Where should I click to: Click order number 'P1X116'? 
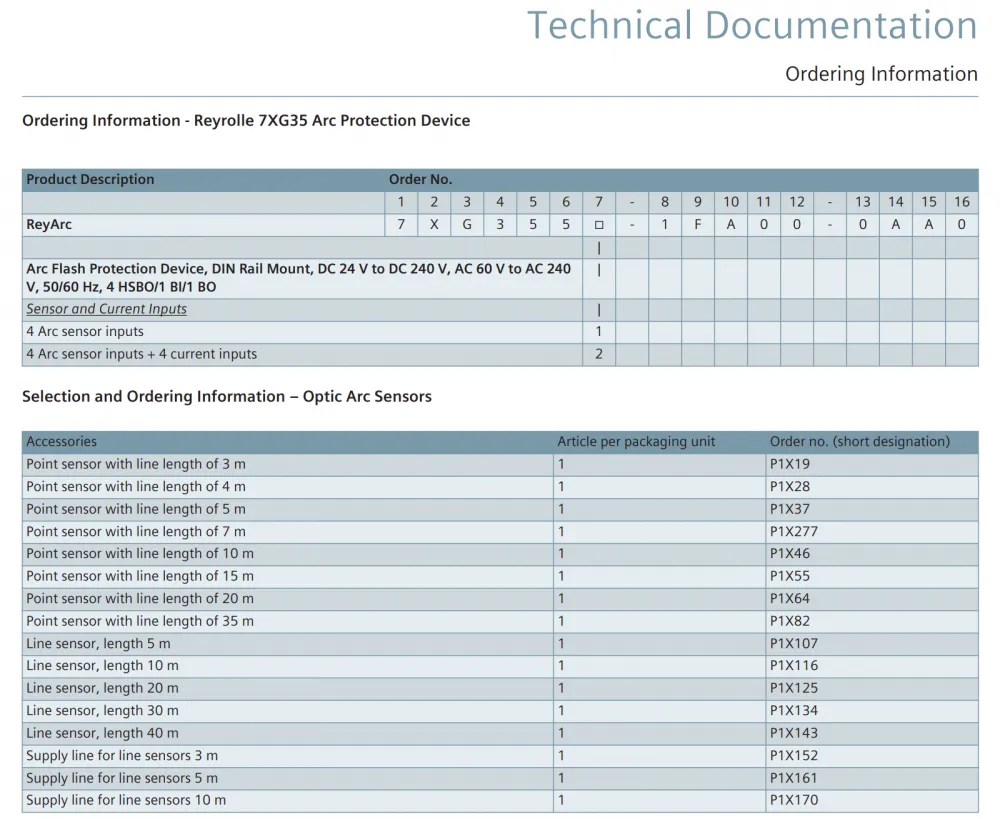(793, 666)
